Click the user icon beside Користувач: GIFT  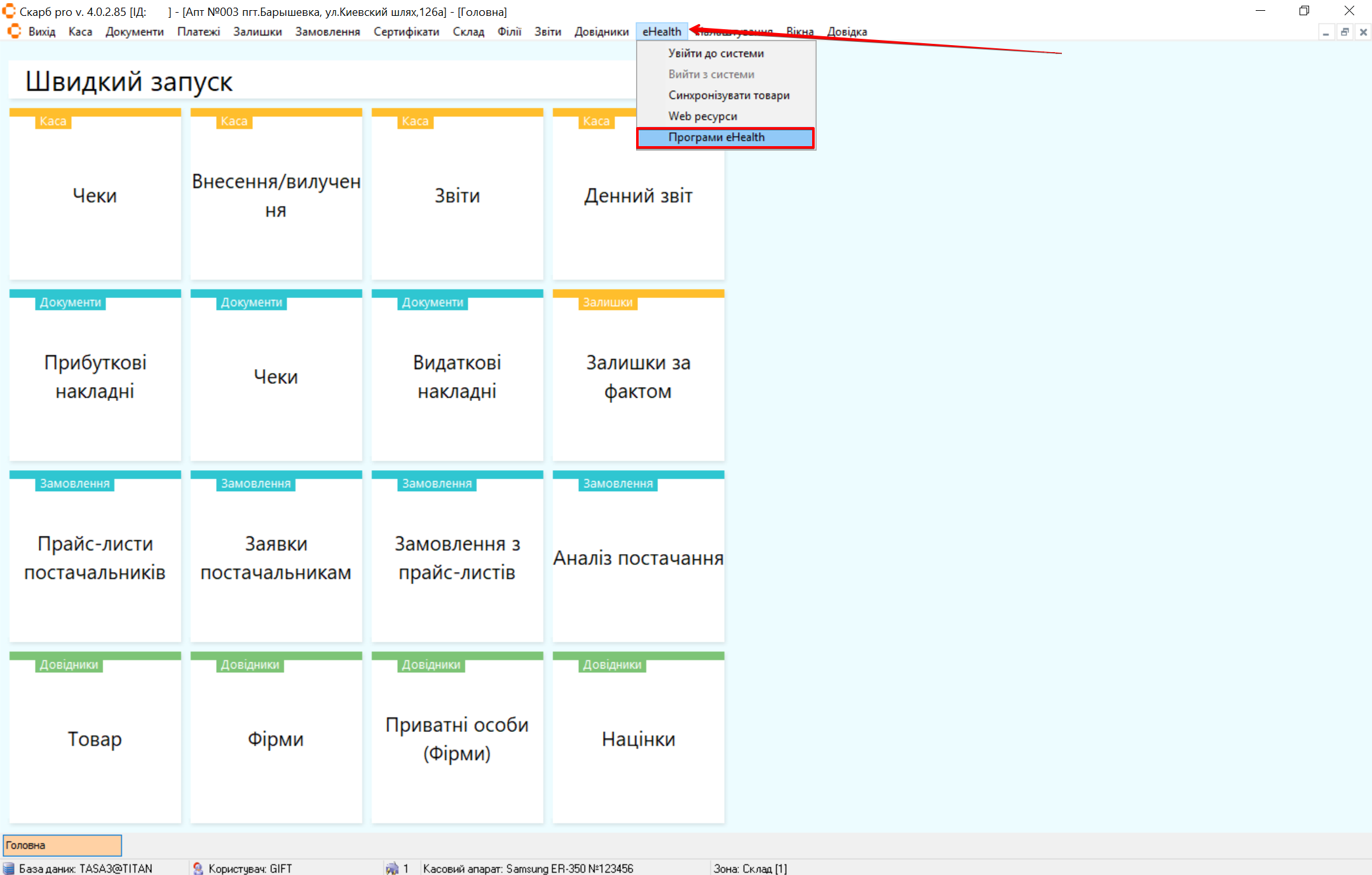198,868
